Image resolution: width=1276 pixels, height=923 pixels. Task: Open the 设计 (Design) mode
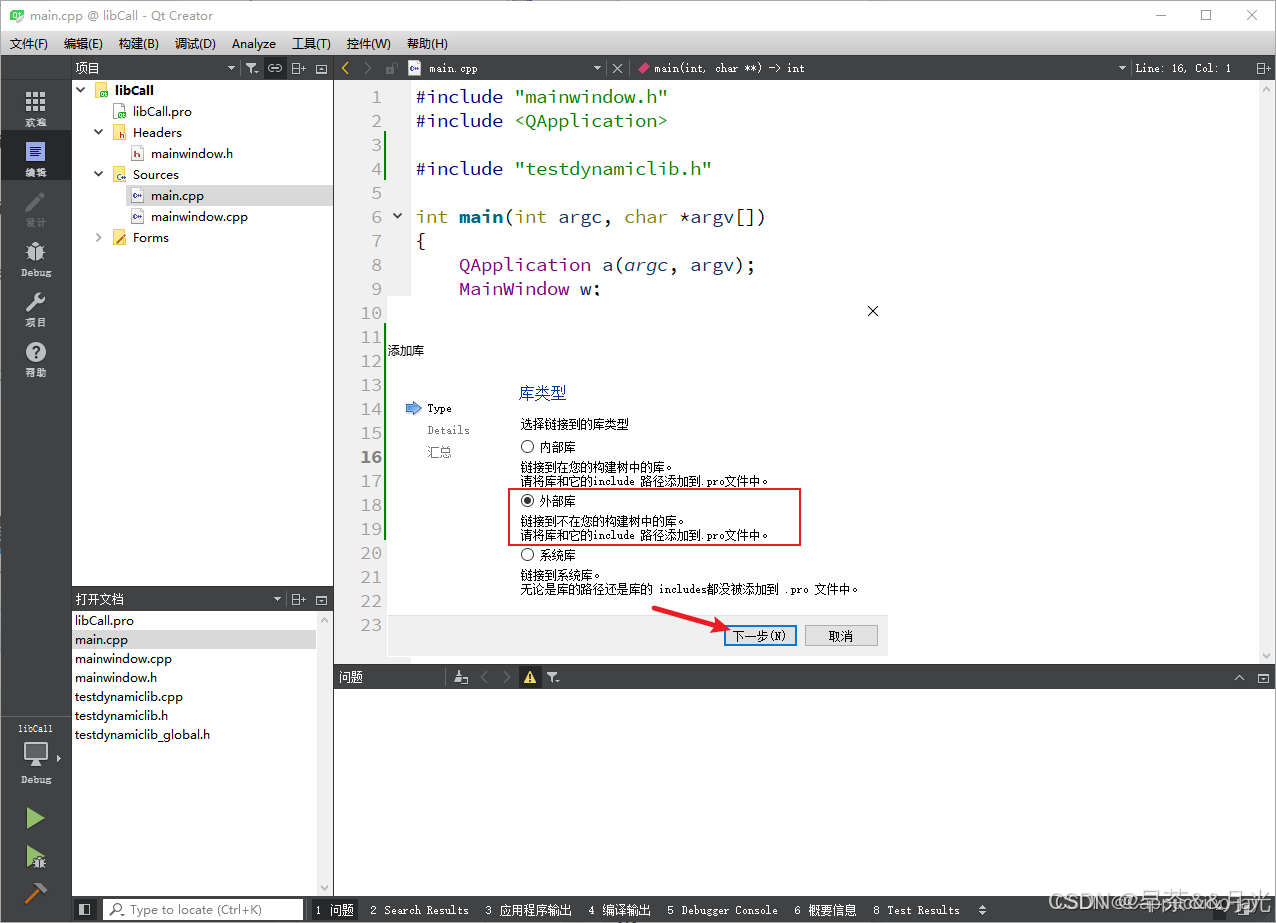[x=36, y=208]
